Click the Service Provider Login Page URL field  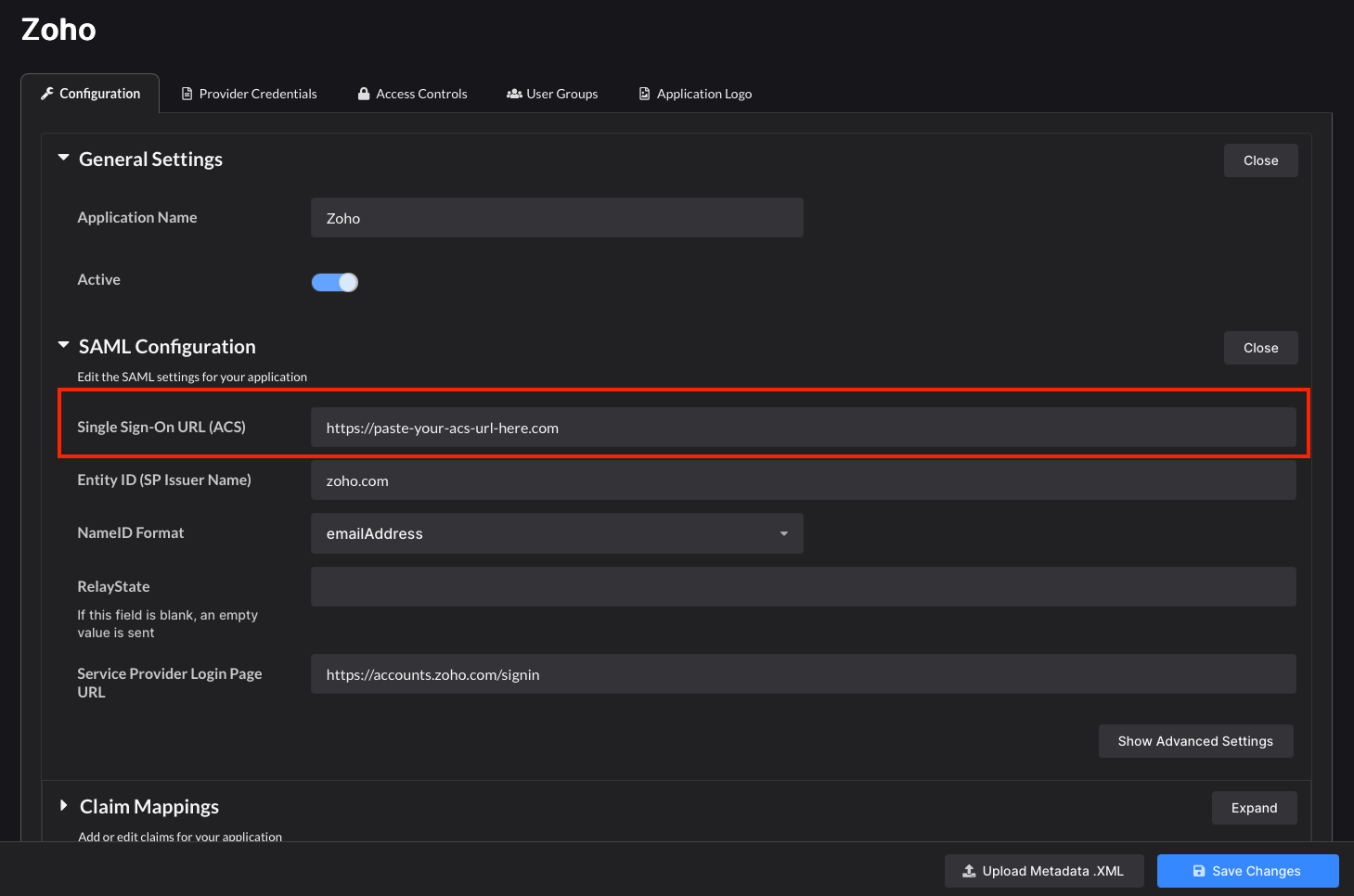(x=803, y=674)
